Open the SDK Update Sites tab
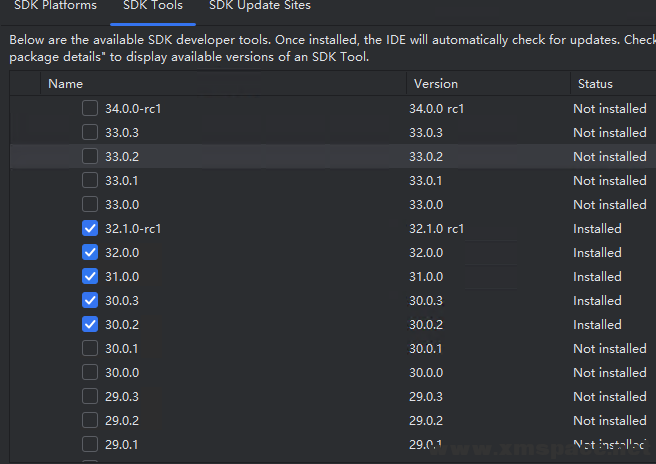This screenshot has height=464, width=656. click(260, 6)
